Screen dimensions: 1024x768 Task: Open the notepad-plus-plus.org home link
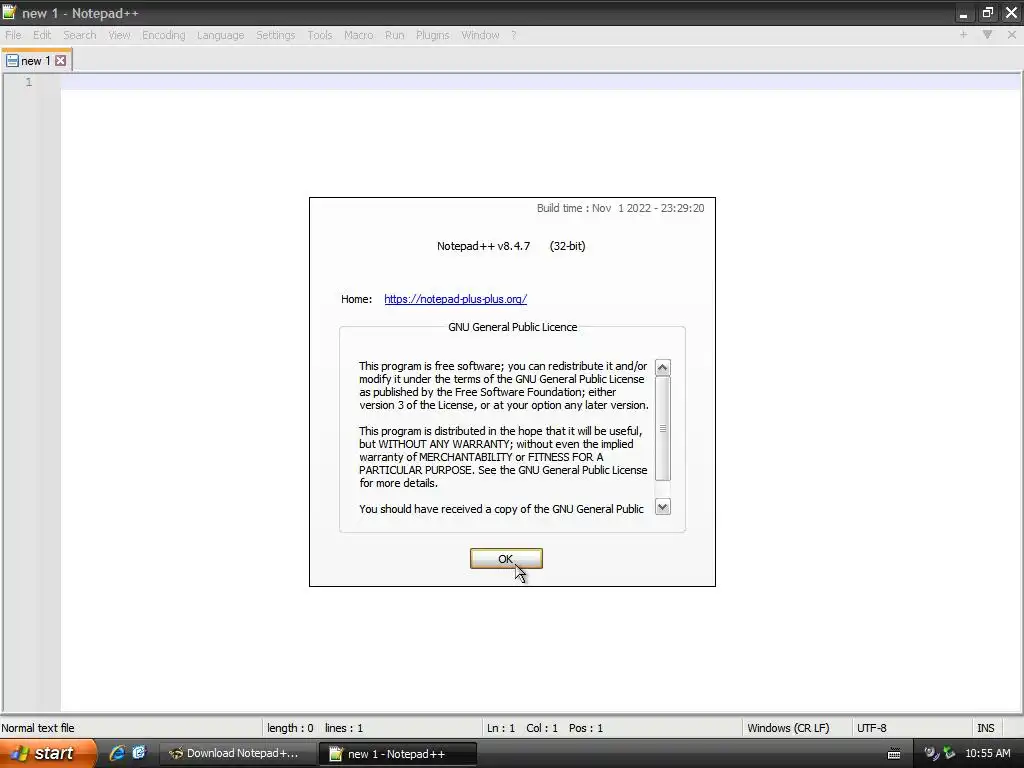(x=455, y=299)
